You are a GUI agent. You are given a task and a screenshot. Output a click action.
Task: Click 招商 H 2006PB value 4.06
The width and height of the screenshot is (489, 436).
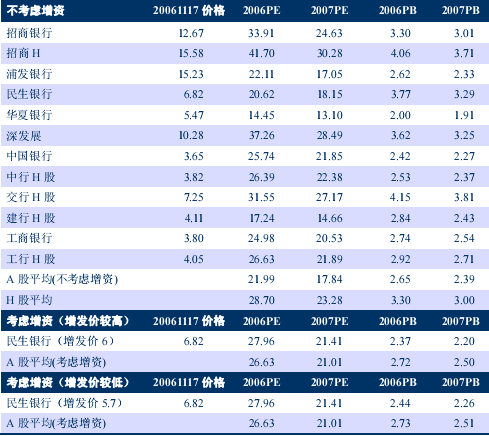coord(400,53)
